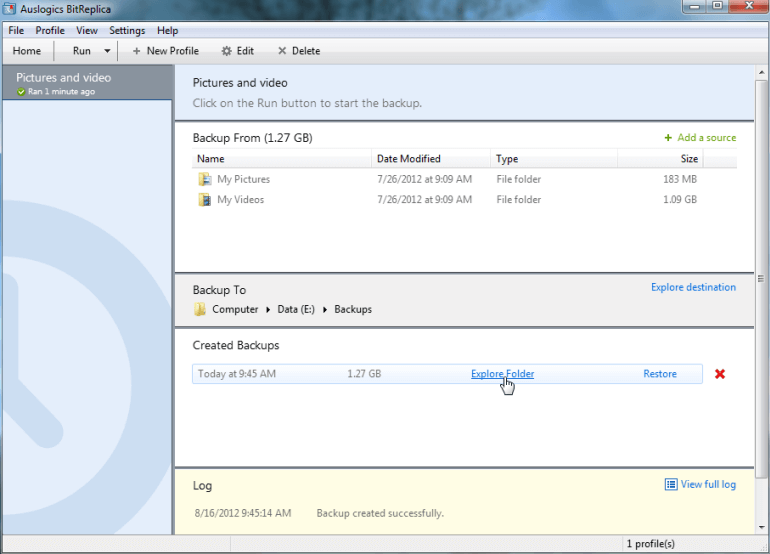Open the Help menu
The image size is (770, 554).
[x=167, y=30]
